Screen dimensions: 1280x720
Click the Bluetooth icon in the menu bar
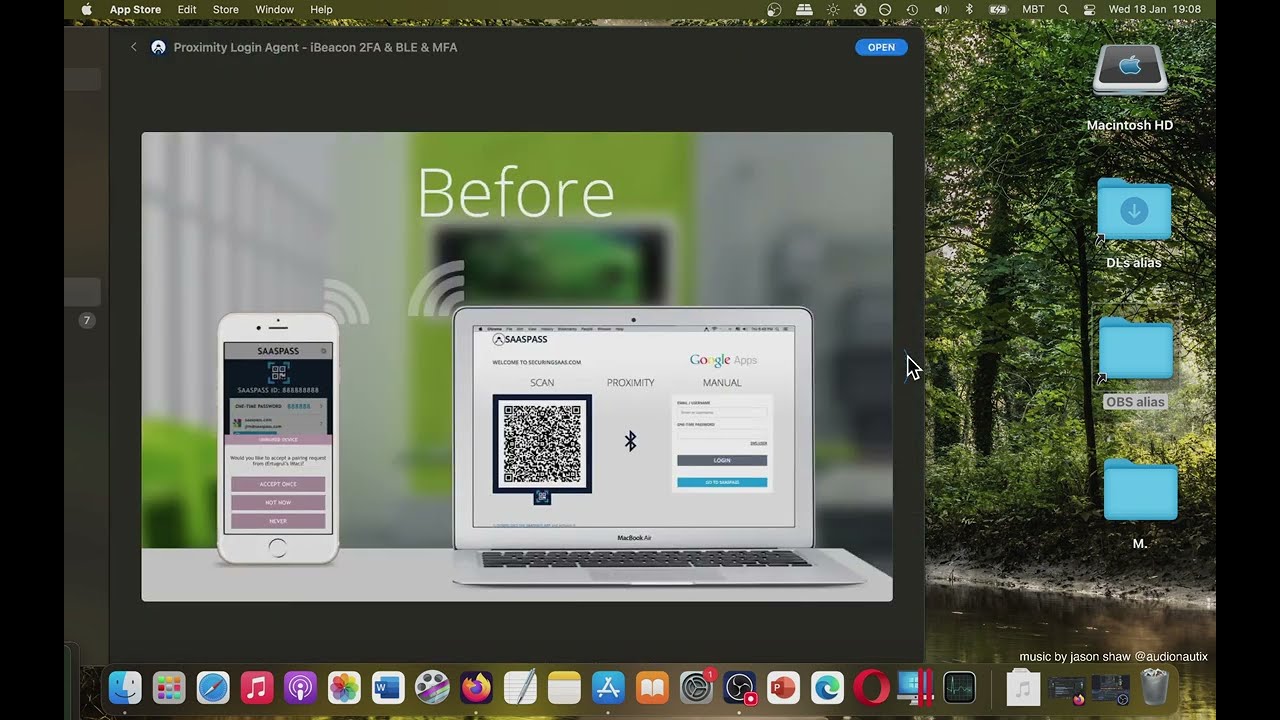[x=969, y=9]
